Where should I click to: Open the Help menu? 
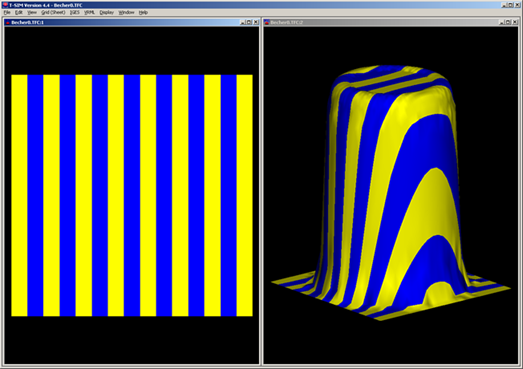(143, 12)
